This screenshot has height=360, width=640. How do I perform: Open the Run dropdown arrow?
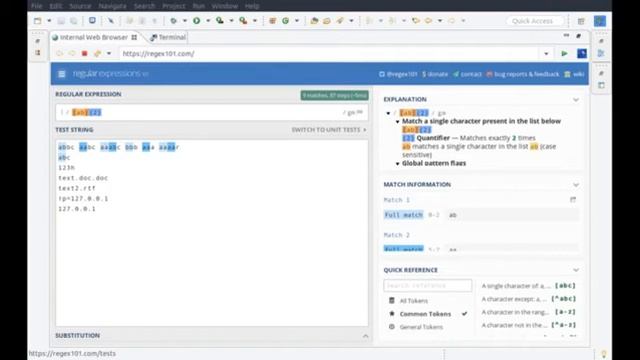[208, 21]
